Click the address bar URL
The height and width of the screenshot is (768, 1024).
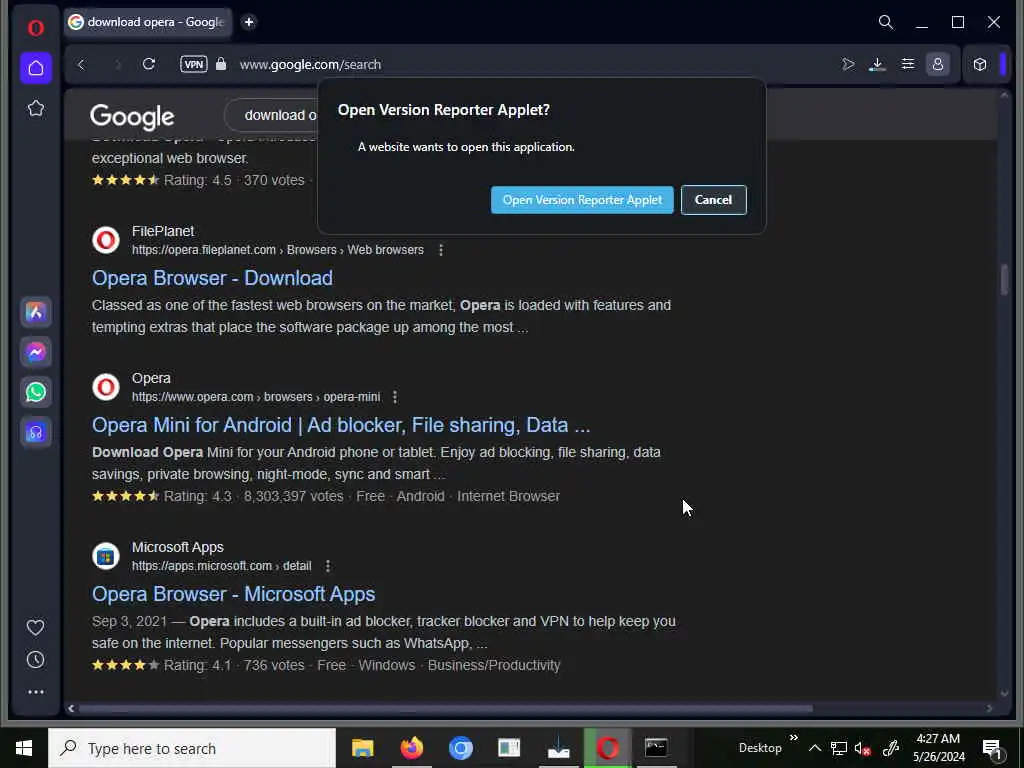[x=310, y=64]
